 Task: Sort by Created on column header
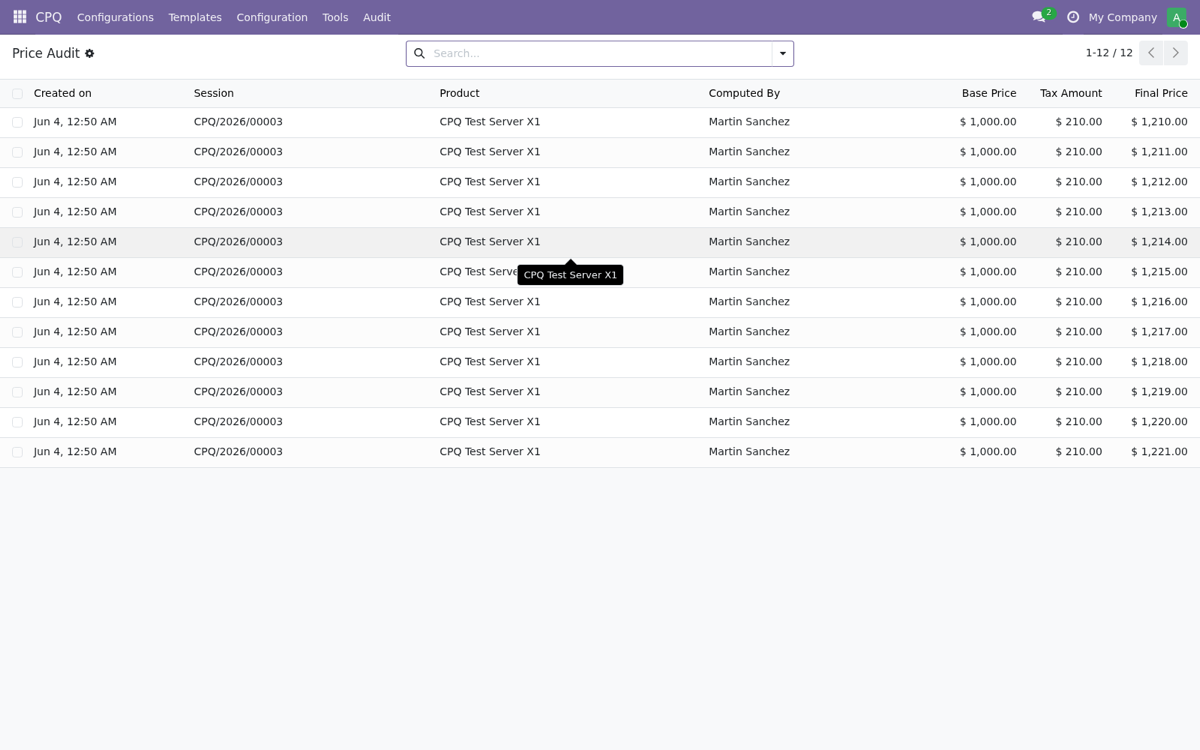coord(63,93)
